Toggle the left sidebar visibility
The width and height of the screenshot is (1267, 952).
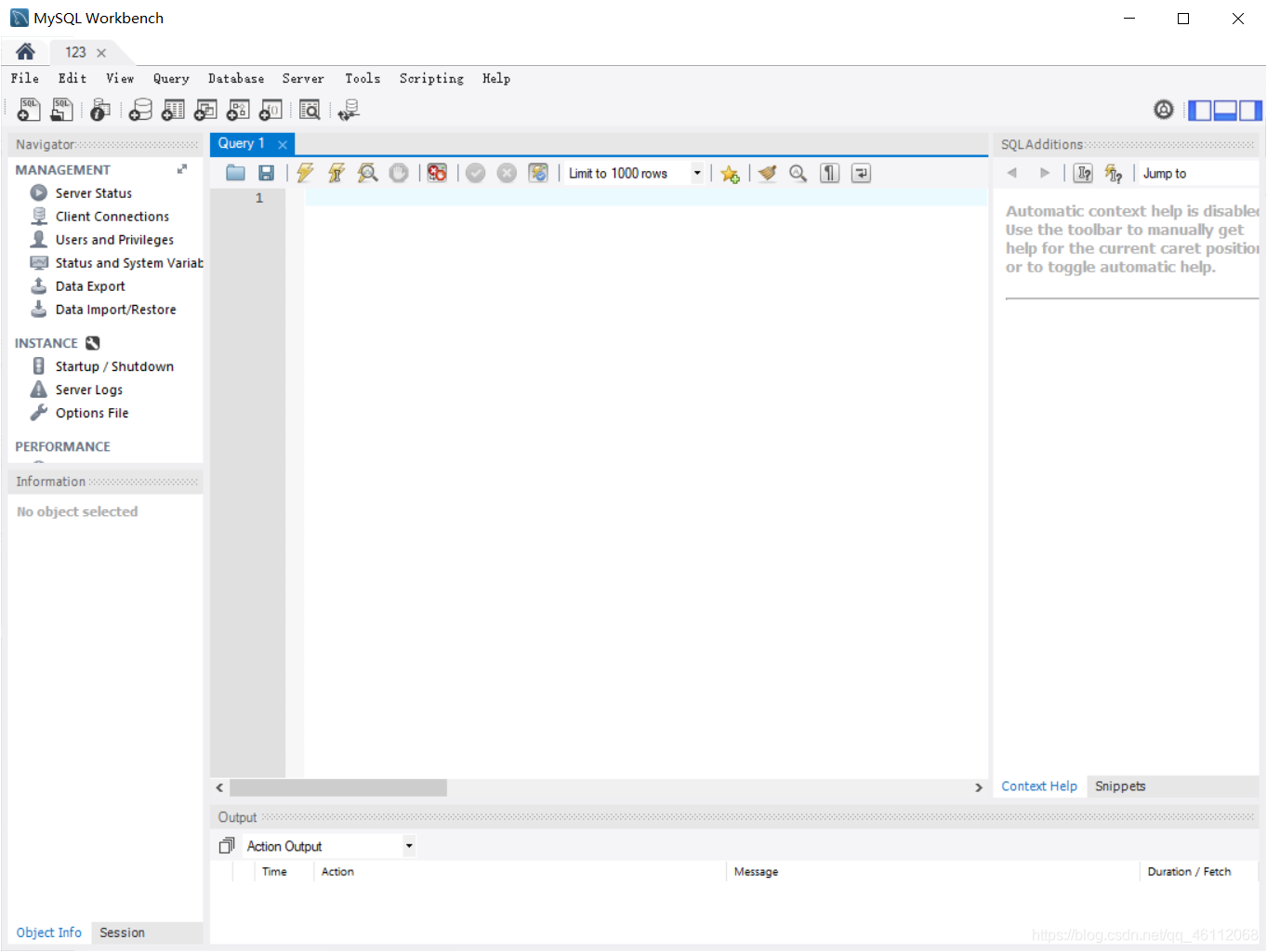[x=1200, y=111]
